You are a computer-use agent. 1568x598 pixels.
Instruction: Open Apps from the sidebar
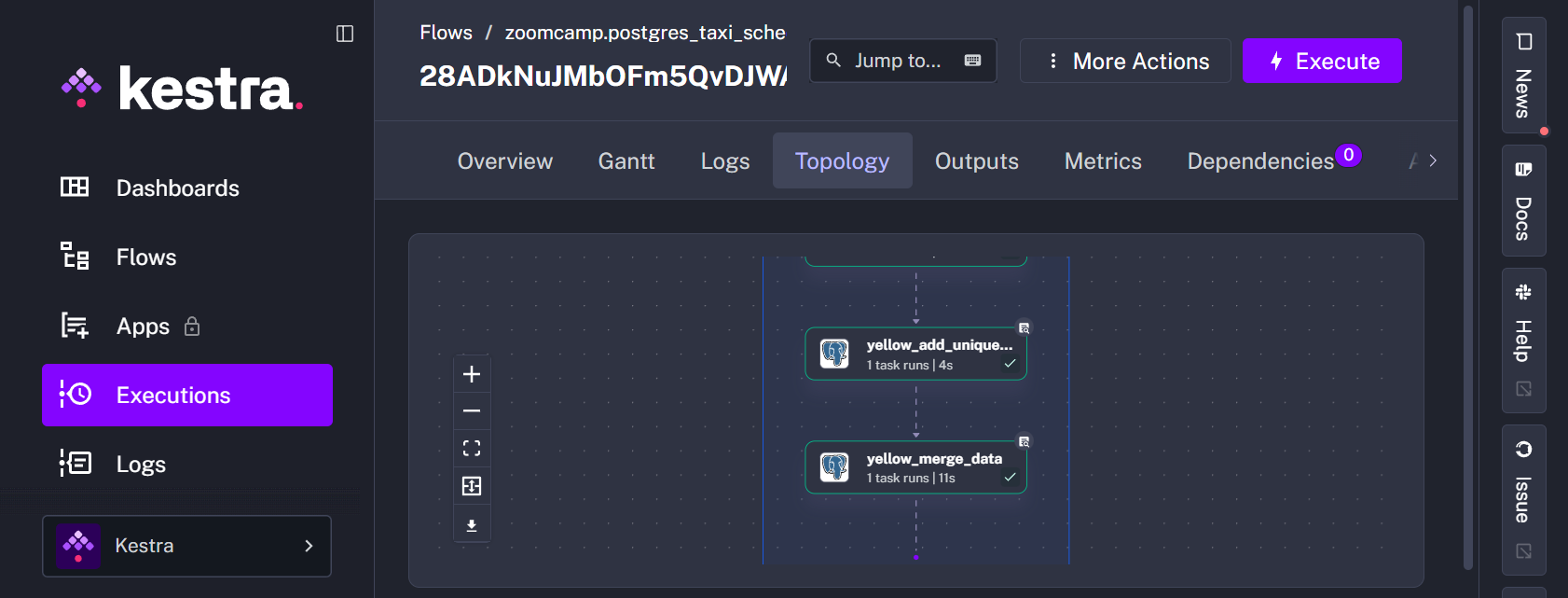pyautogui.click(x=186, y=326)
